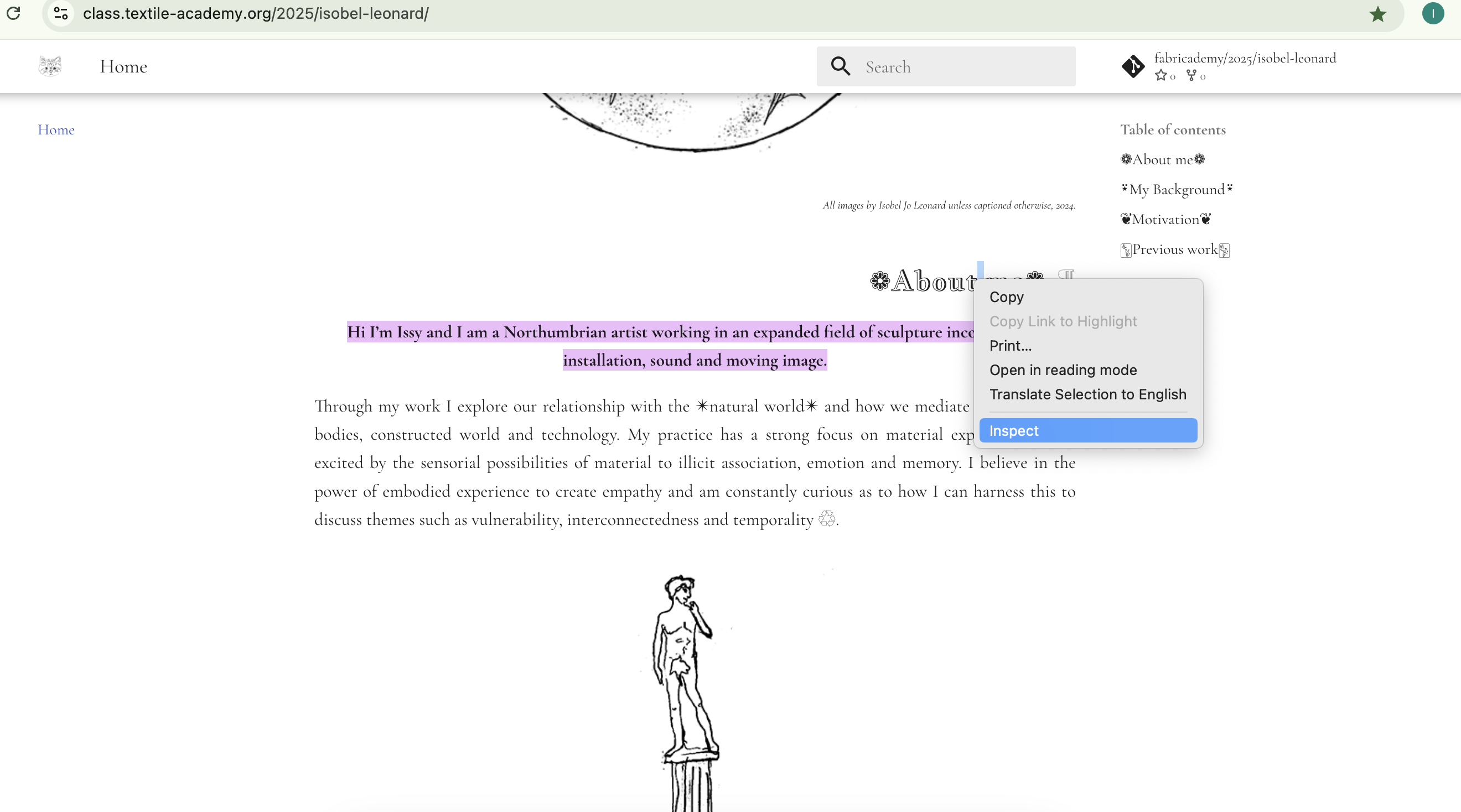Click the 'About me' table of contents link

1163,159
